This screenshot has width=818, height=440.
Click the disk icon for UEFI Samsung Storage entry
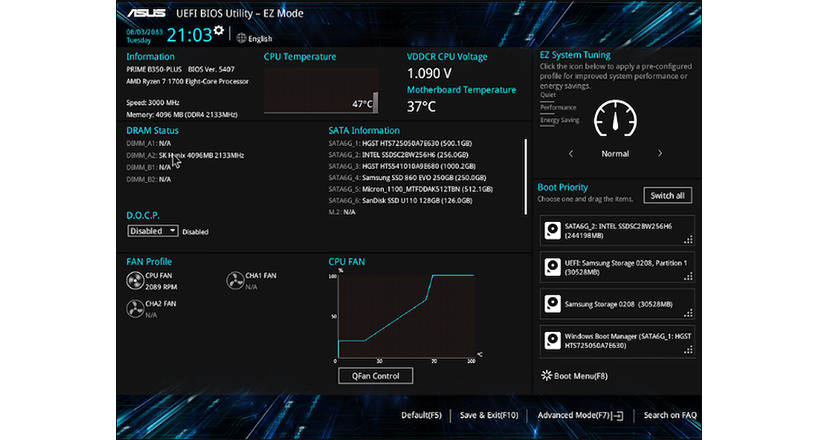(x=552, y=267)
